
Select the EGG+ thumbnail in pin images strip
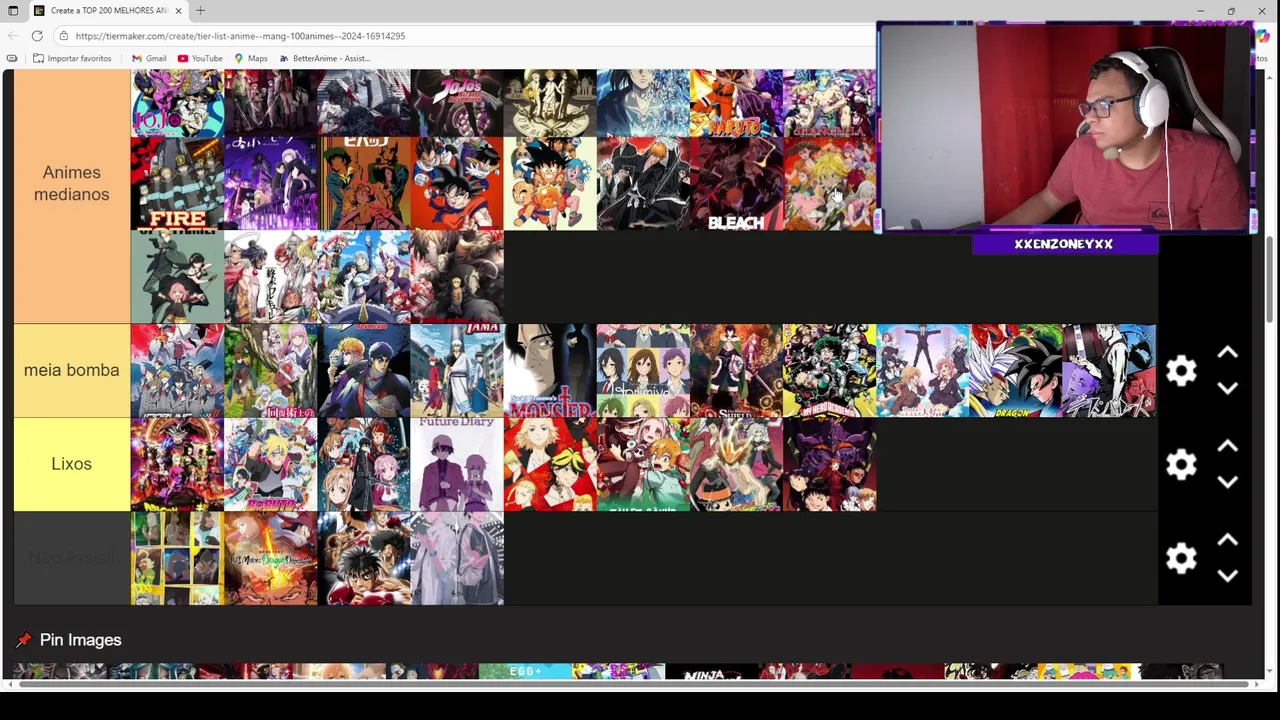tap(525, 671)
